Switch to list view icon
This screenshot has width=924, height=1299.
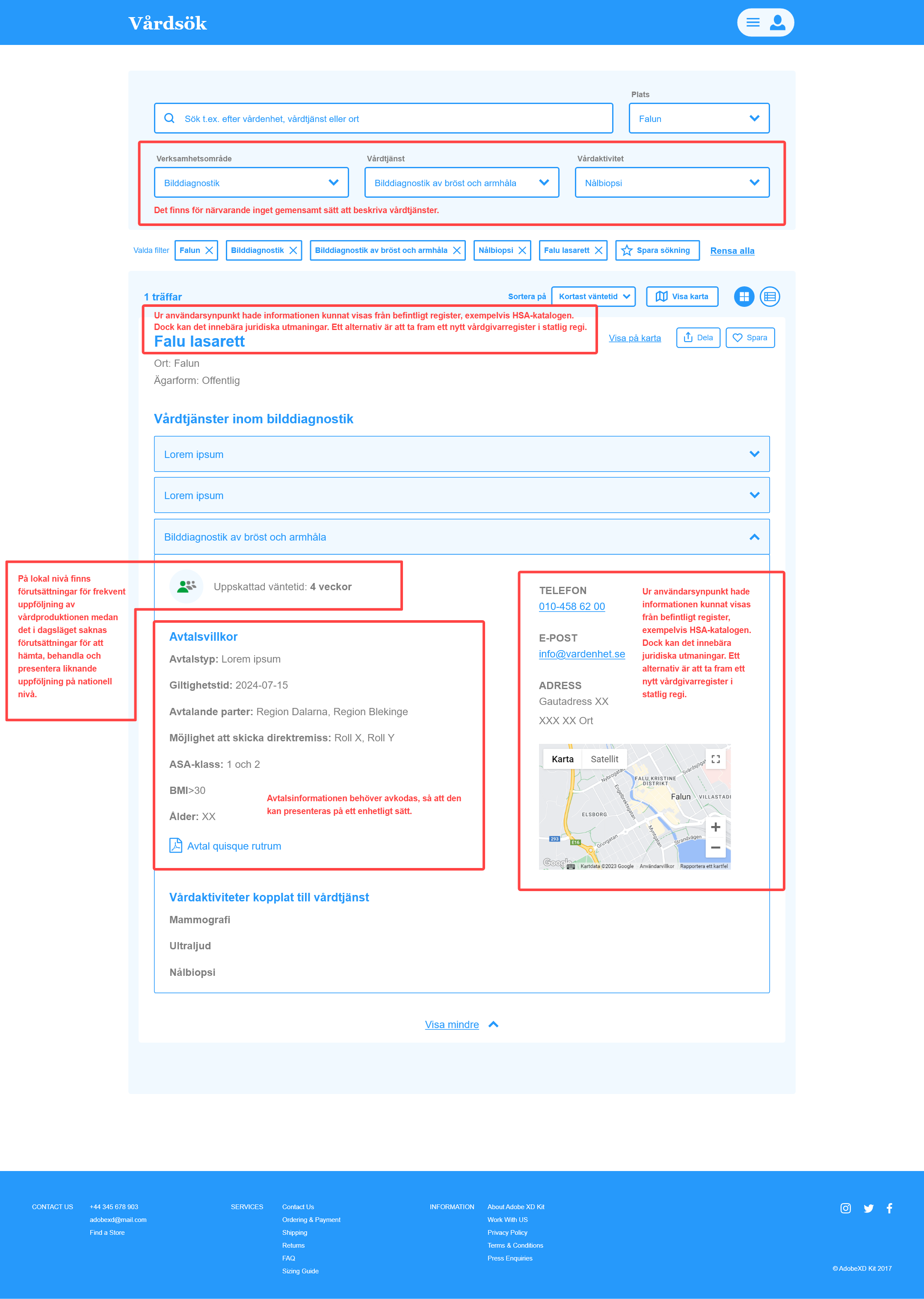770,297
